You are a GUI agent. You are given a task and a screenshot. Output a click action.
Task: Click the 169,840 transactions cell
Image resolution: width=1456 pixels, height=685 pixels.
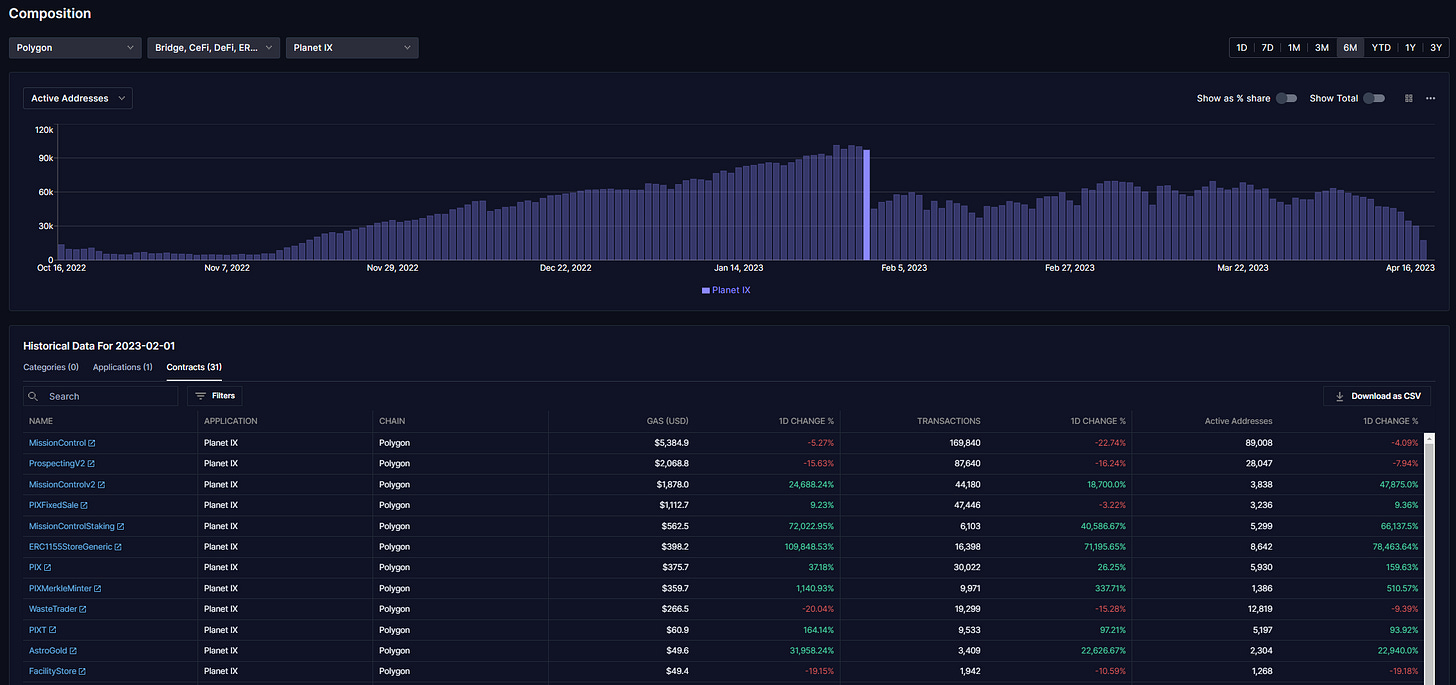(965, 443)
